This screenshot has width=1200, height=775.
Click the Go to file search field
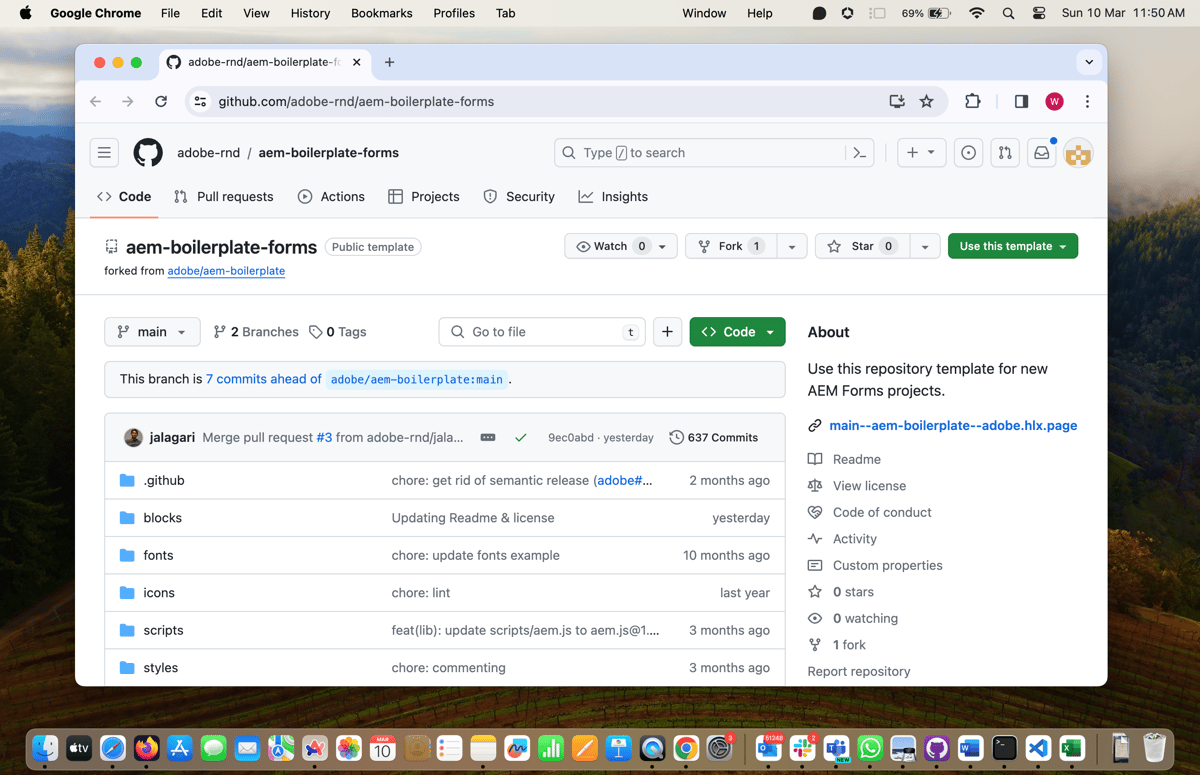pyautogui.click(x=541, y=331)
